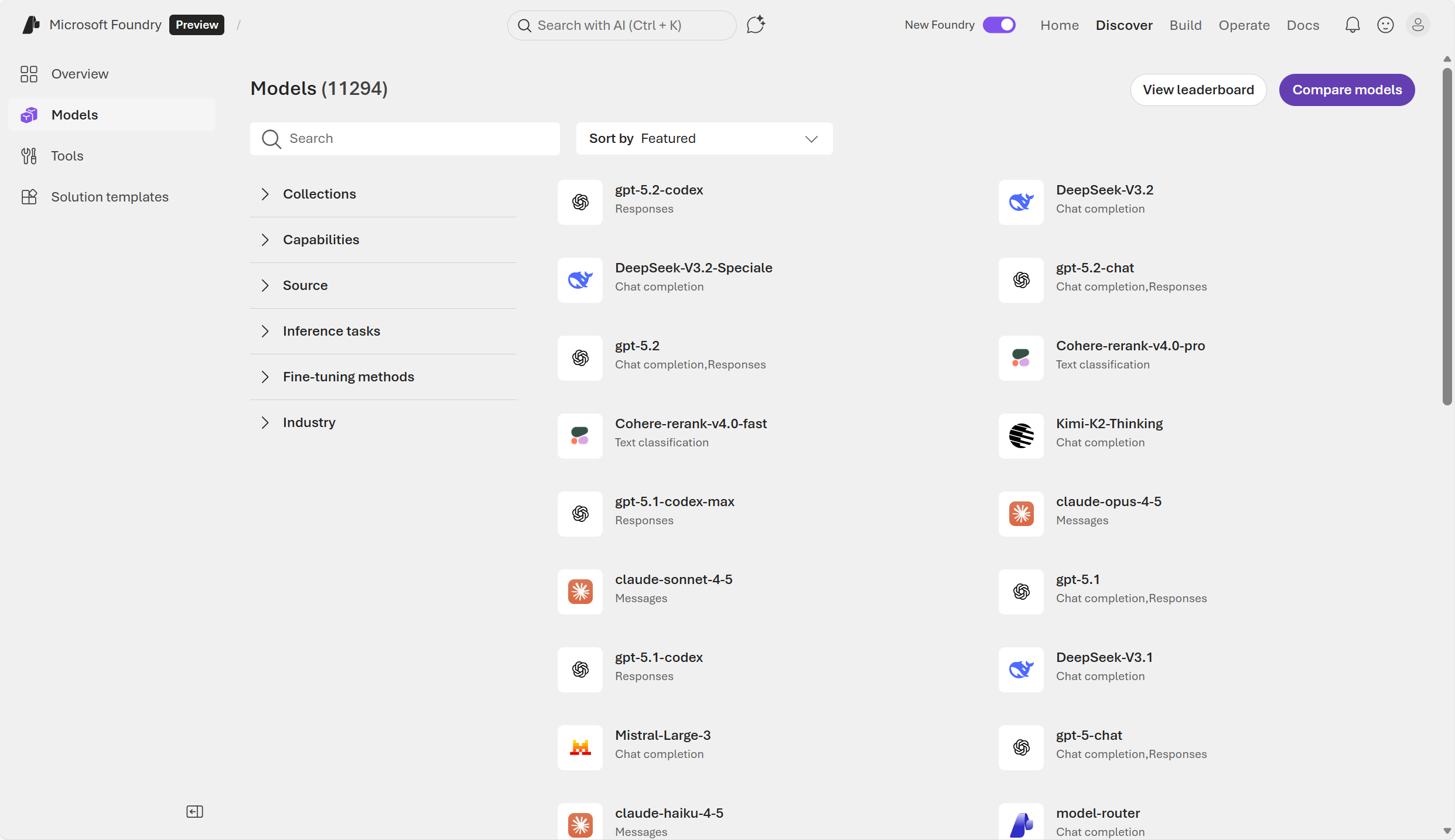Click the gpt-5.2 model icon
Image resolution: width=1455 pixels, height=840 pixels.
coord(580,358)
